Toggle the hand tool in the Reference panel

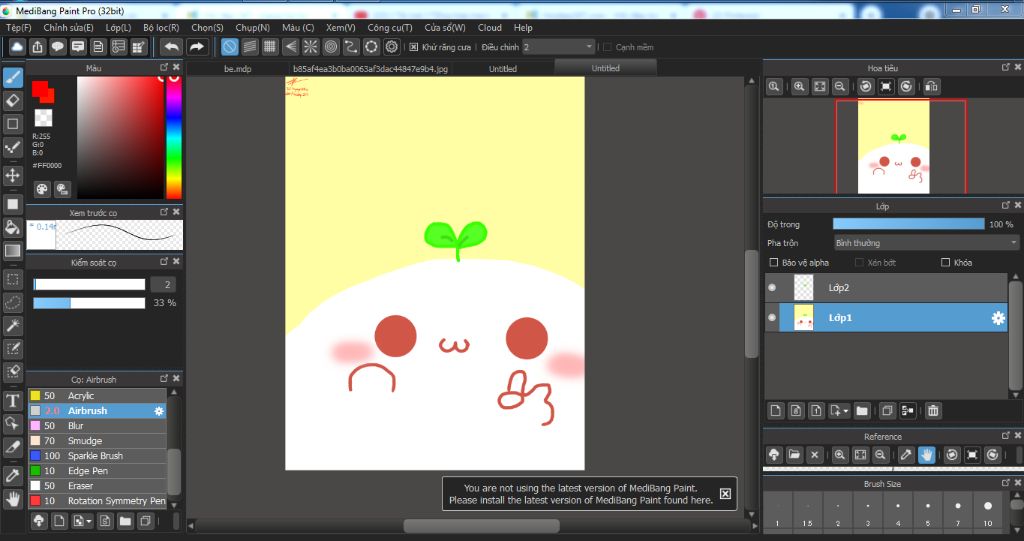tap(926, 455)
